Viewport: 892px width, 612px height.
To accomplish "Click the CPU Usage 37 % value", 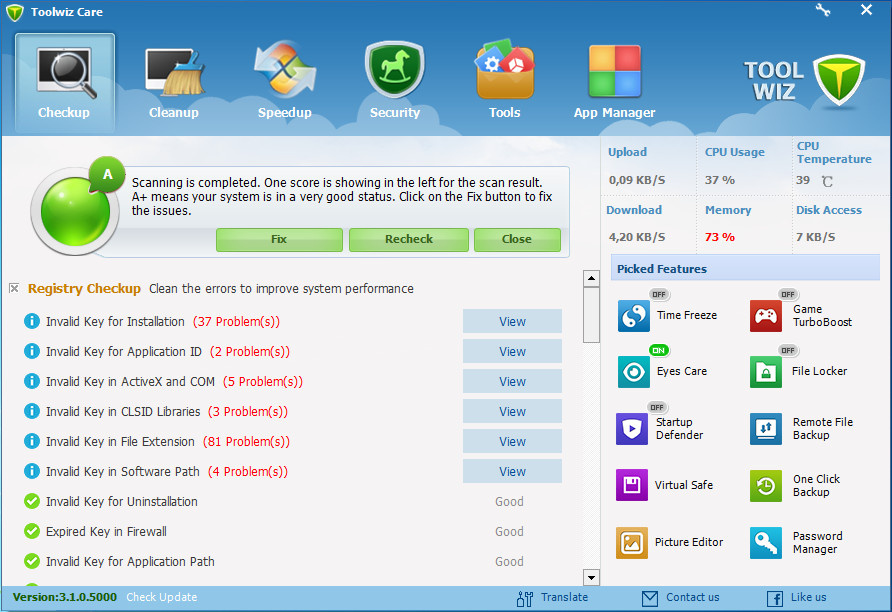I will tap(720, 180).
